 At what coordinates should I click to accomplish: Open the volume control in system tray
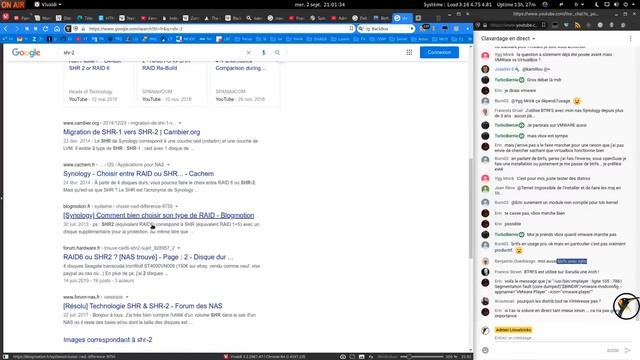pyautogui.click(x=616, y=4)
